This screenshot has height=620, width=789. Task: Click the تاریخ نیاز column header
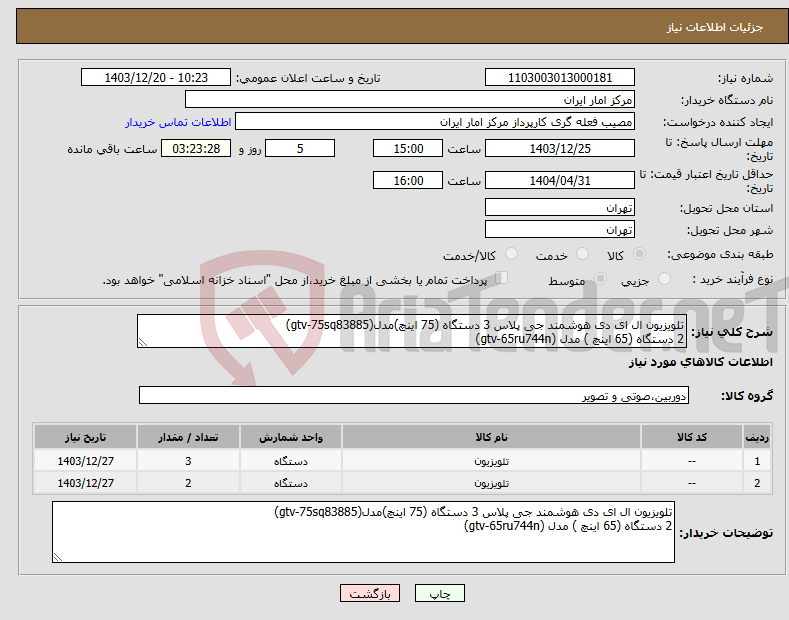coord(86,437)
